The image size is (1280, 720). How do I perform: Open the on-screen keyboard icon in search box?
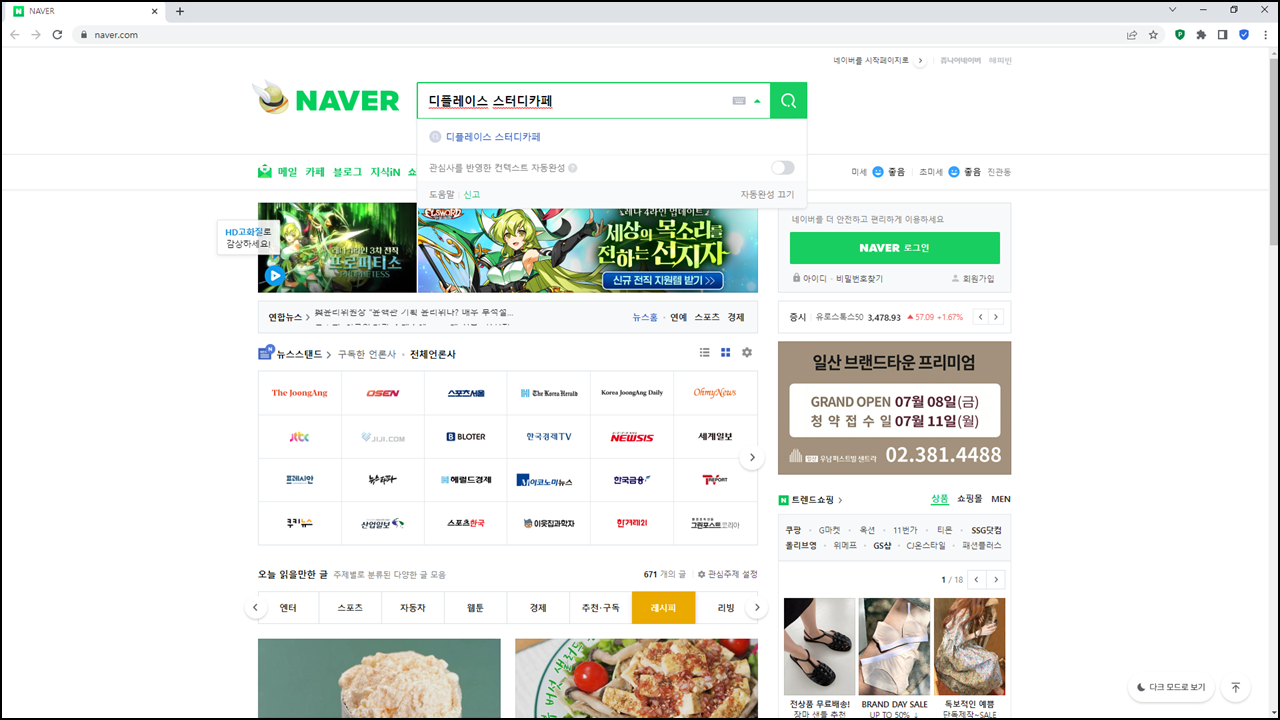[x=739, y=101]
